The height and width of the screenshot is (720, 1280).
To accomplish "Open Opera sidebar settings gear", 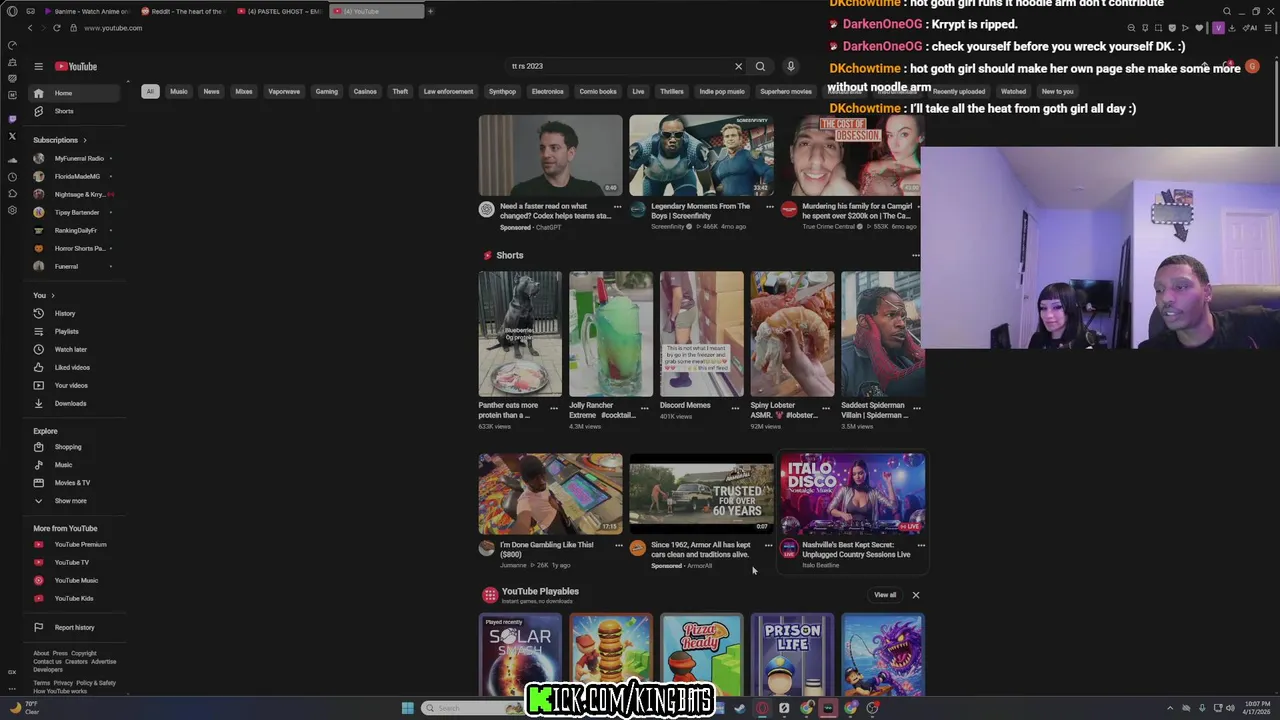I will tap(12, 210).
